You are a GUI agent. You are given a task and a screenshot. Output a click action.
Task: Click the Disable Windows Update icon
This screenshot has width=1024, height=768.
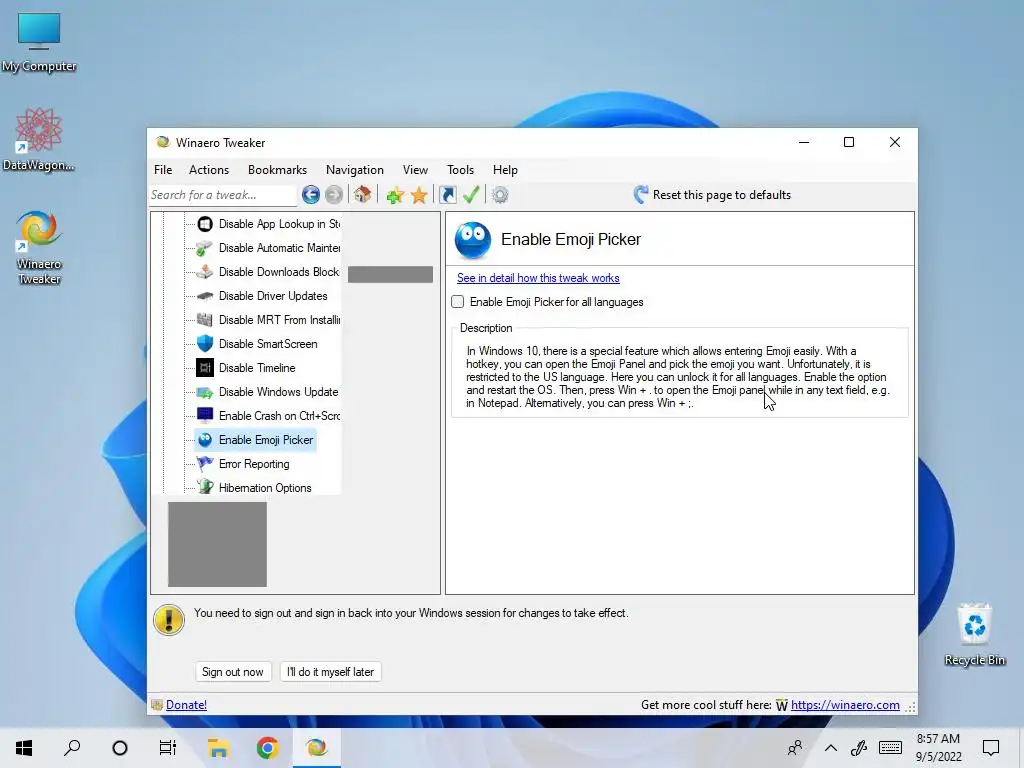click(x=205, y=392)
